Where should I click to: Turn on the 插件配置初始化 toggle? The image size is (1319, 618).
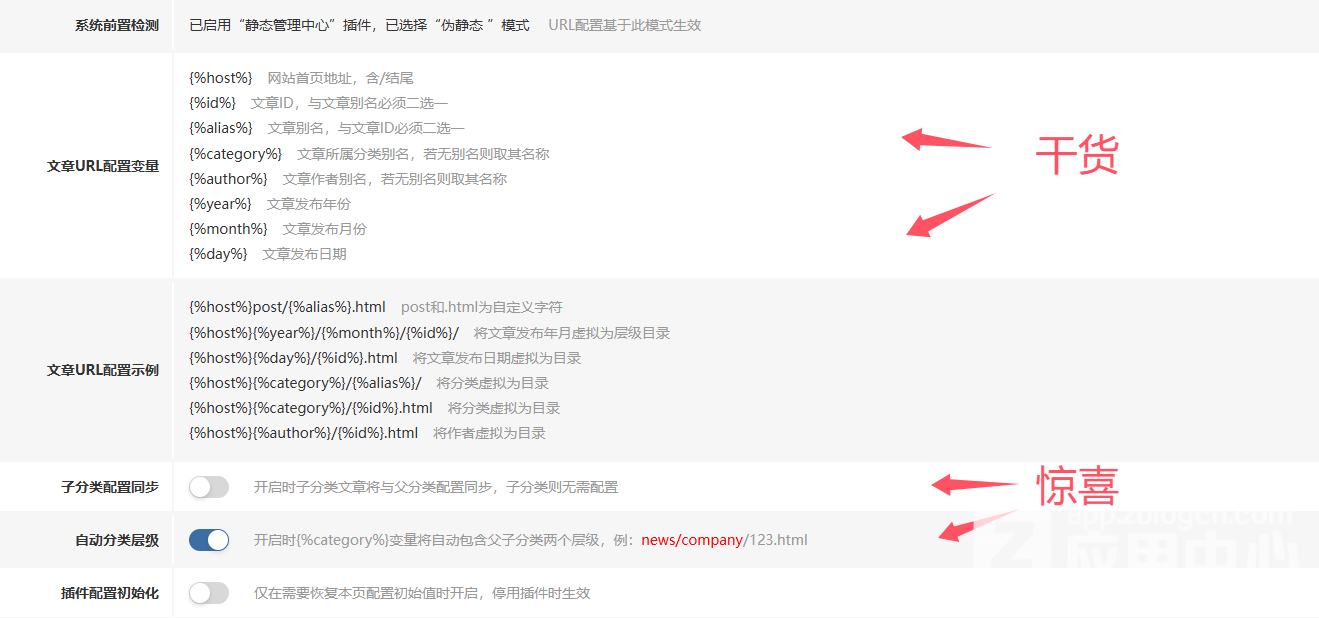[x=209, y=593]
